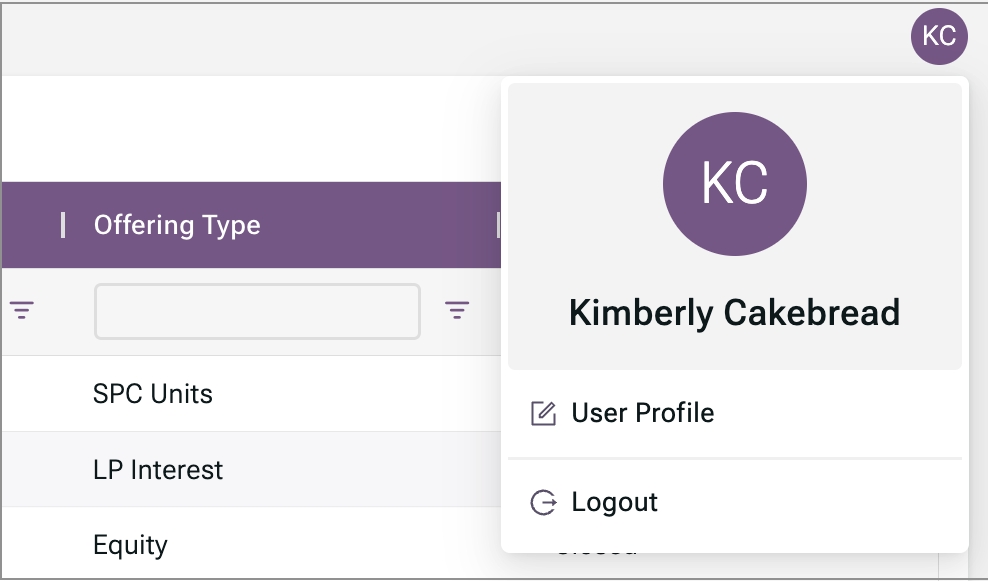Open the User Profile menu entry
The image size is (988, 581).
(x=642, y=413)
